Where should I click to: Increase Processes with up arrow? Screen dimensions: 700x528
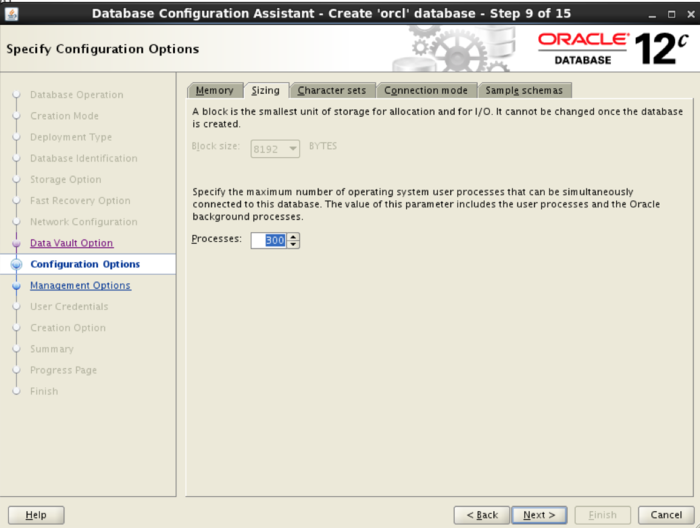293,237
